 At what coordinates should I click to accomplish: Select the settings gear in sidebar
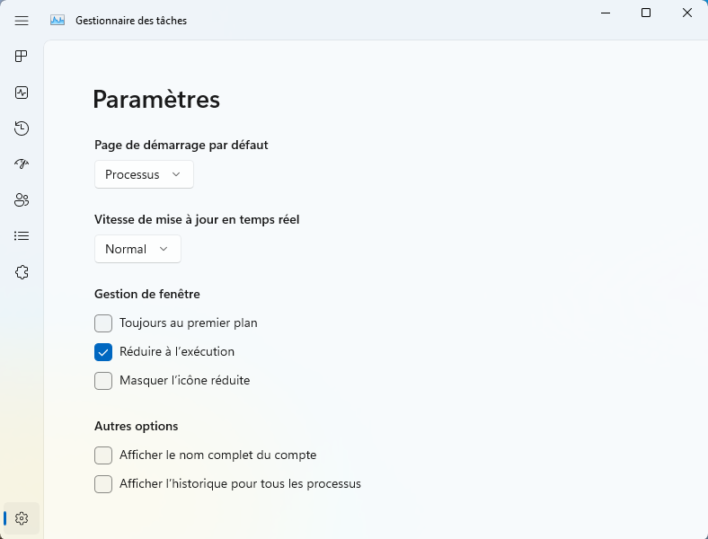coord(22,518)
